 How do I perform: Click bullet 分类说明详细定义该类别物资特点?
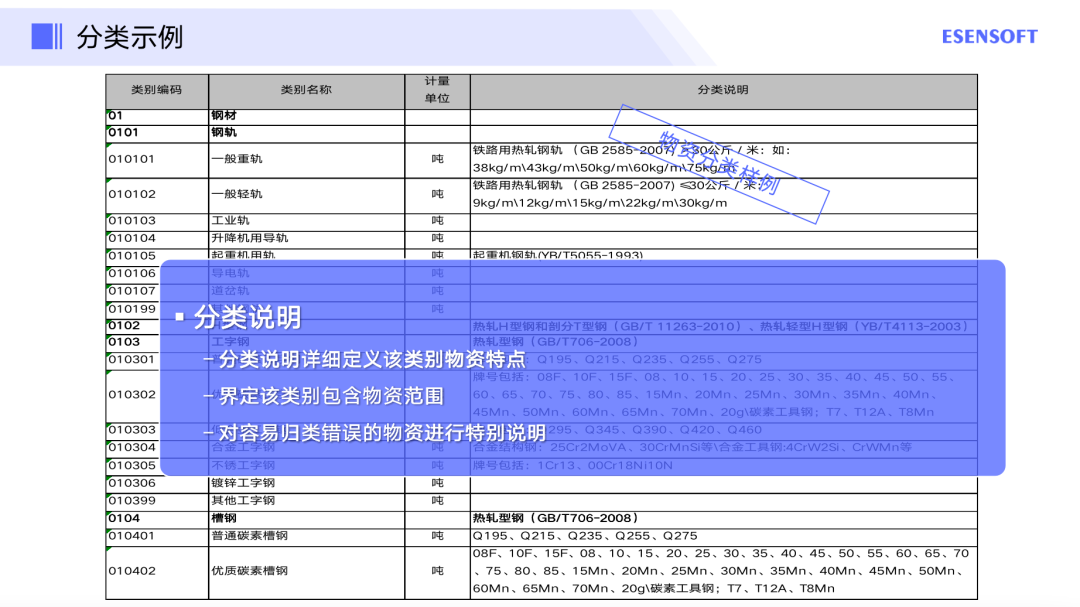click(x=372, y=360)
